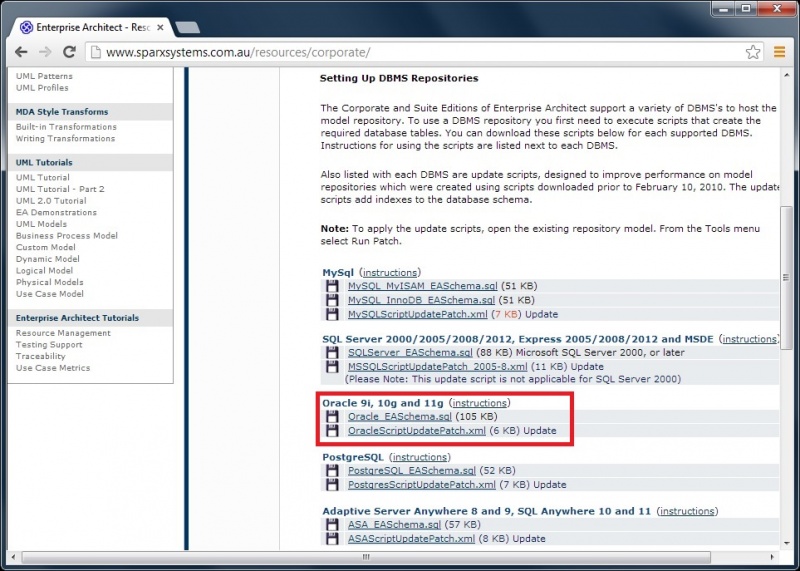Download PostgreSQL_EASchema.sql

click(x=412, y=470)
